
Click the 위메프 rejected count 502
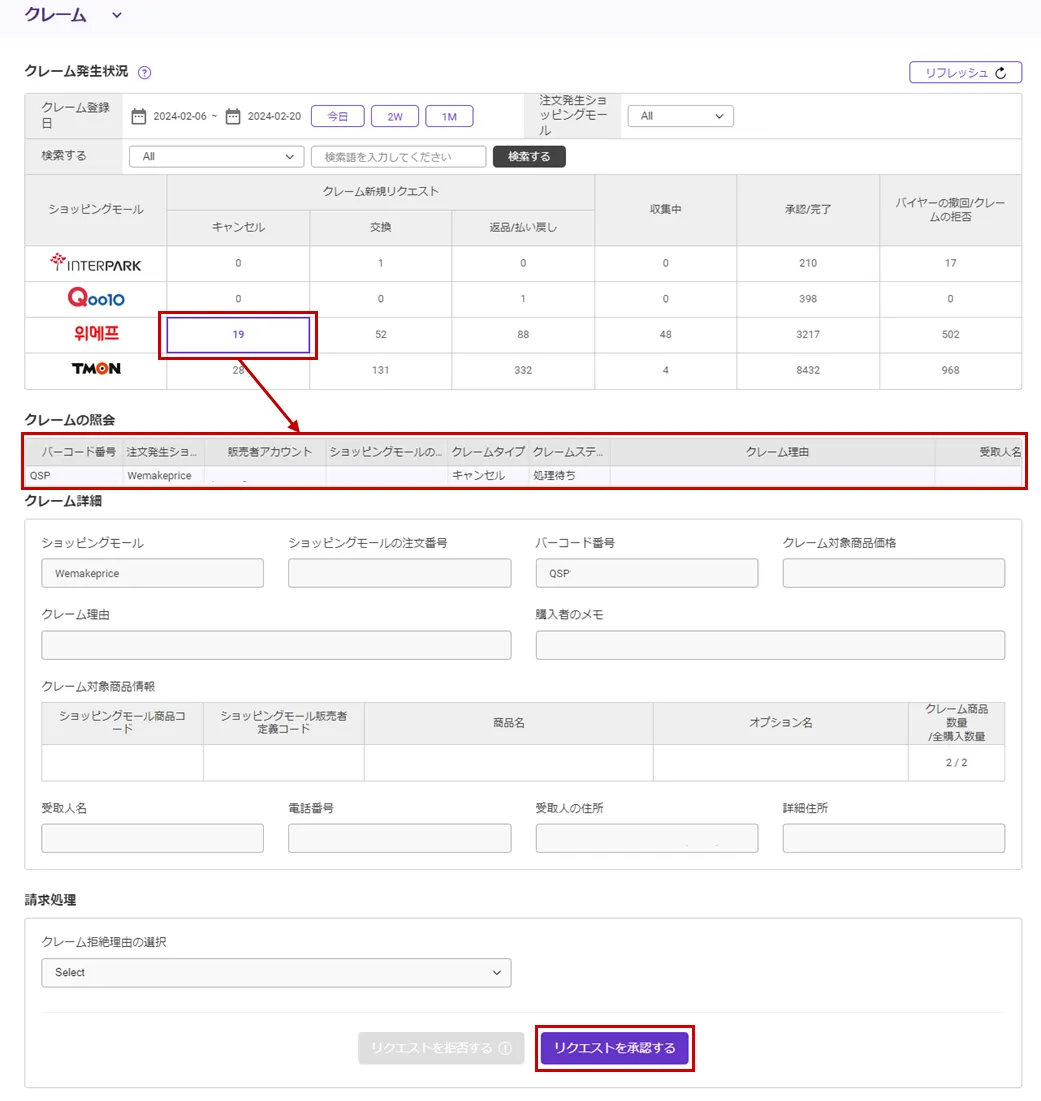point(950,334)
